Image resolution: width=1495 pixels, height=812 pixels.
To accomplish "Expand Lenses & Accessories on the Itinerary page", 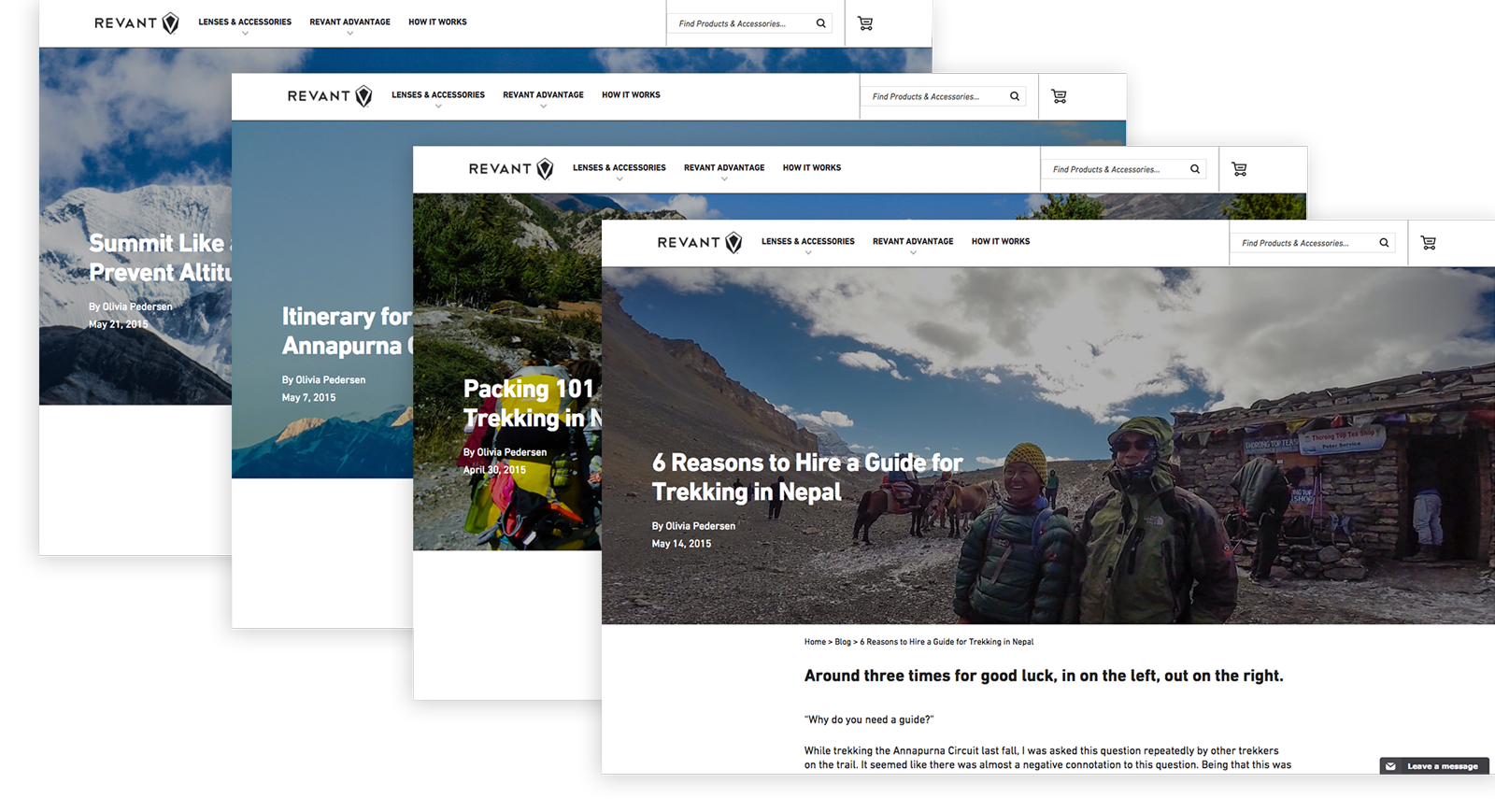I will (x=438, y=99).
